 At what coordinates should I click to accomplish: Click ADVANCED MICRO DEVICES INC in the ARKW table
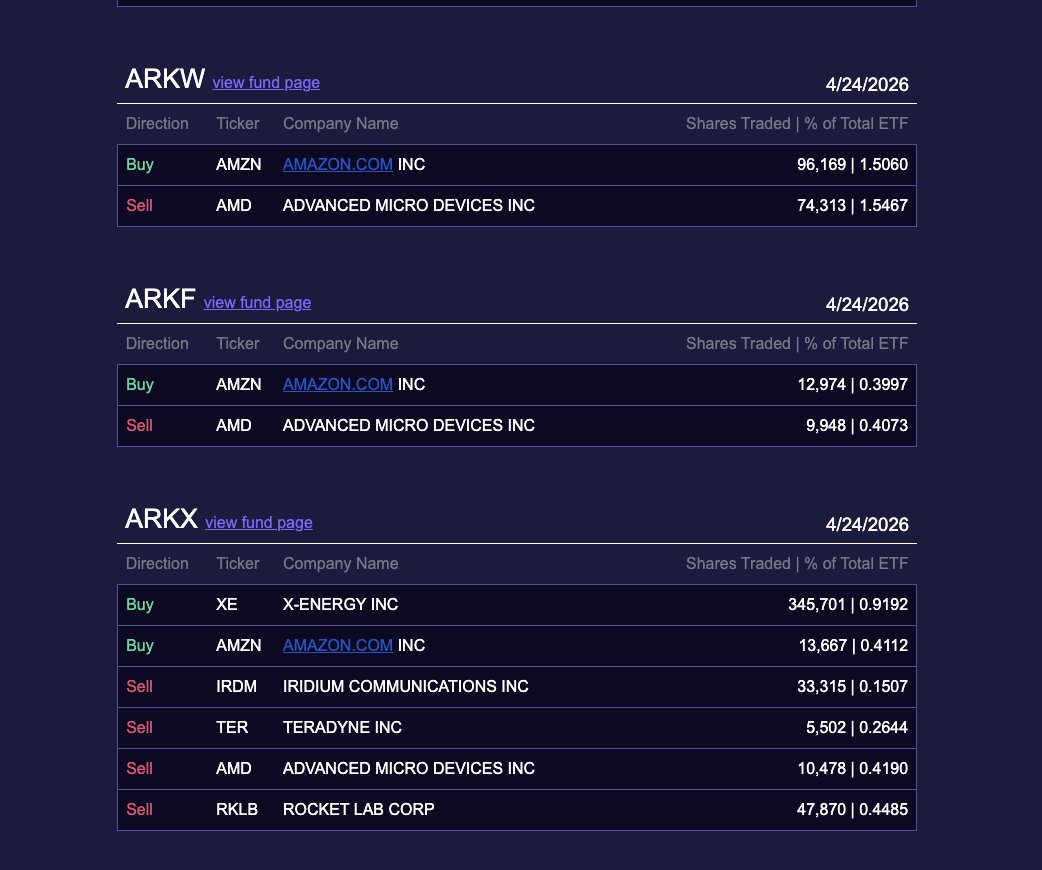pyautogui.click(x=408, y=206)
